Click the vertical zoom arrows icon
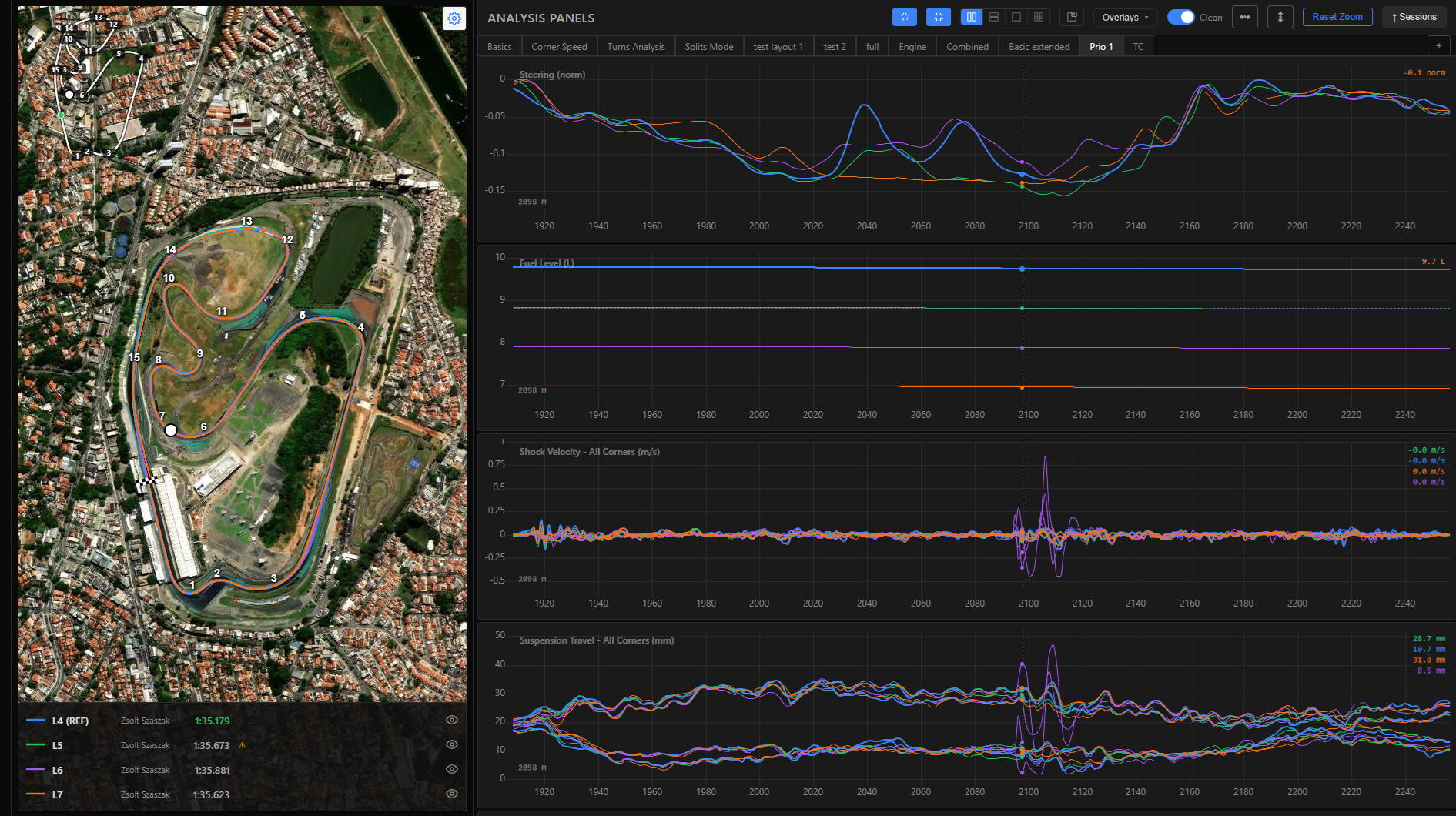The image size is (1456, 816). pos(1280,17)
